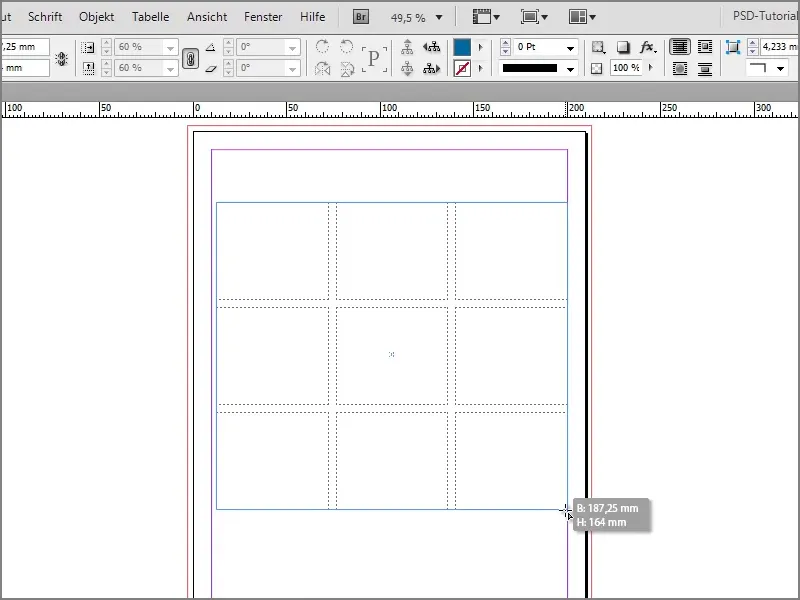This screenshot has height=600, width=800.
Task: Click the blue fill color swatch
Action: point(463,46)
